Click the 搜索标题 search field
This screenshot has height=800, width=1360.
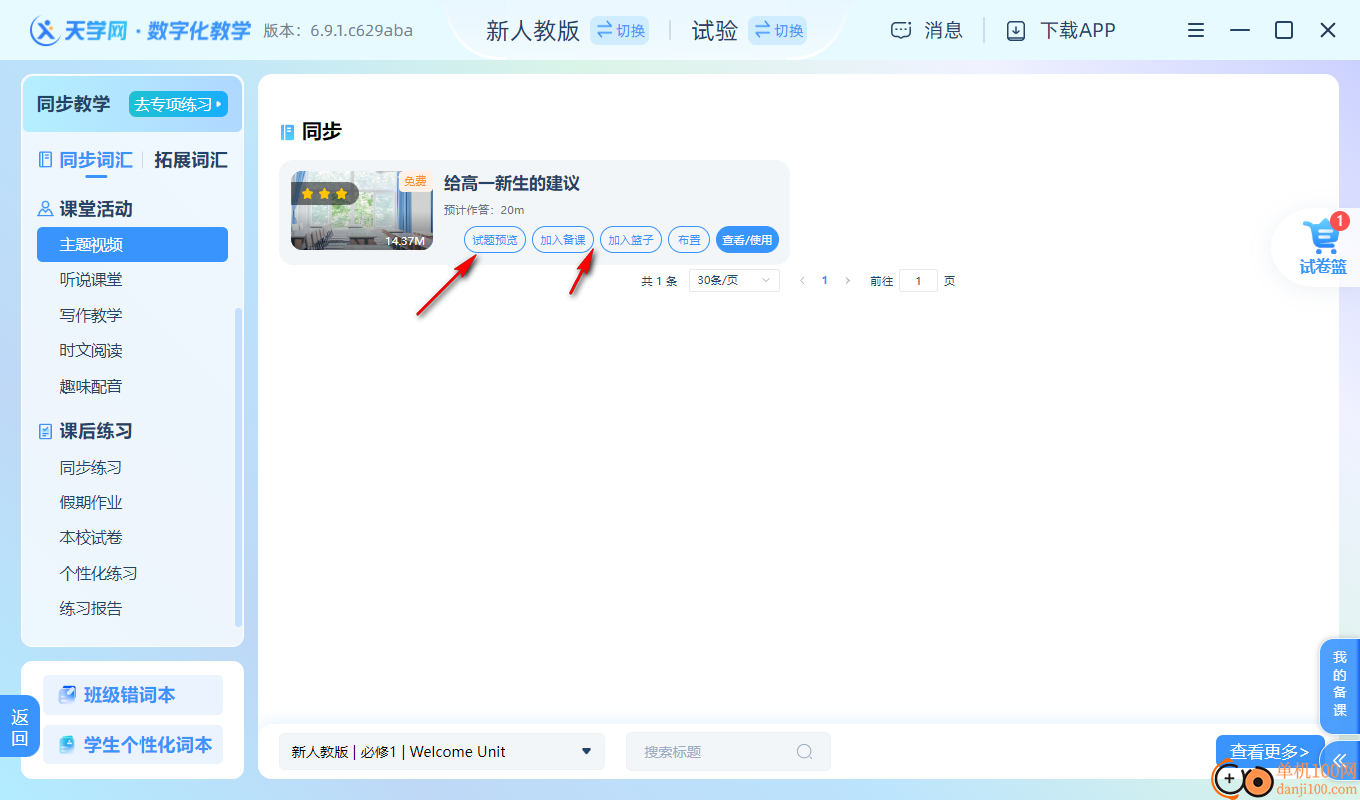pyautogui.click(x=728, y=752)
